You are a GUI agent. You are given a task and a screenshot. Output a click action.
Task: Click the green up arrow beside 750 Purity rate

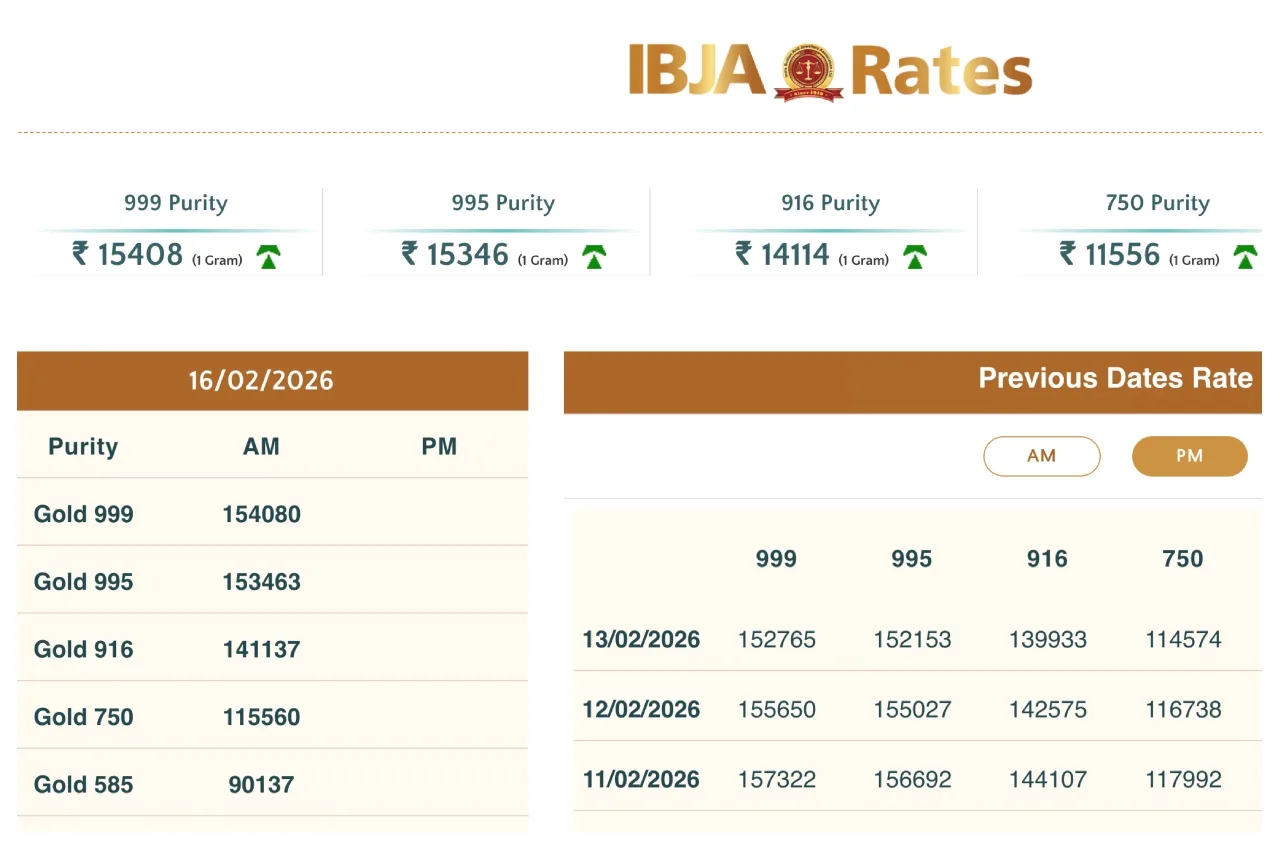[1244, 257]
